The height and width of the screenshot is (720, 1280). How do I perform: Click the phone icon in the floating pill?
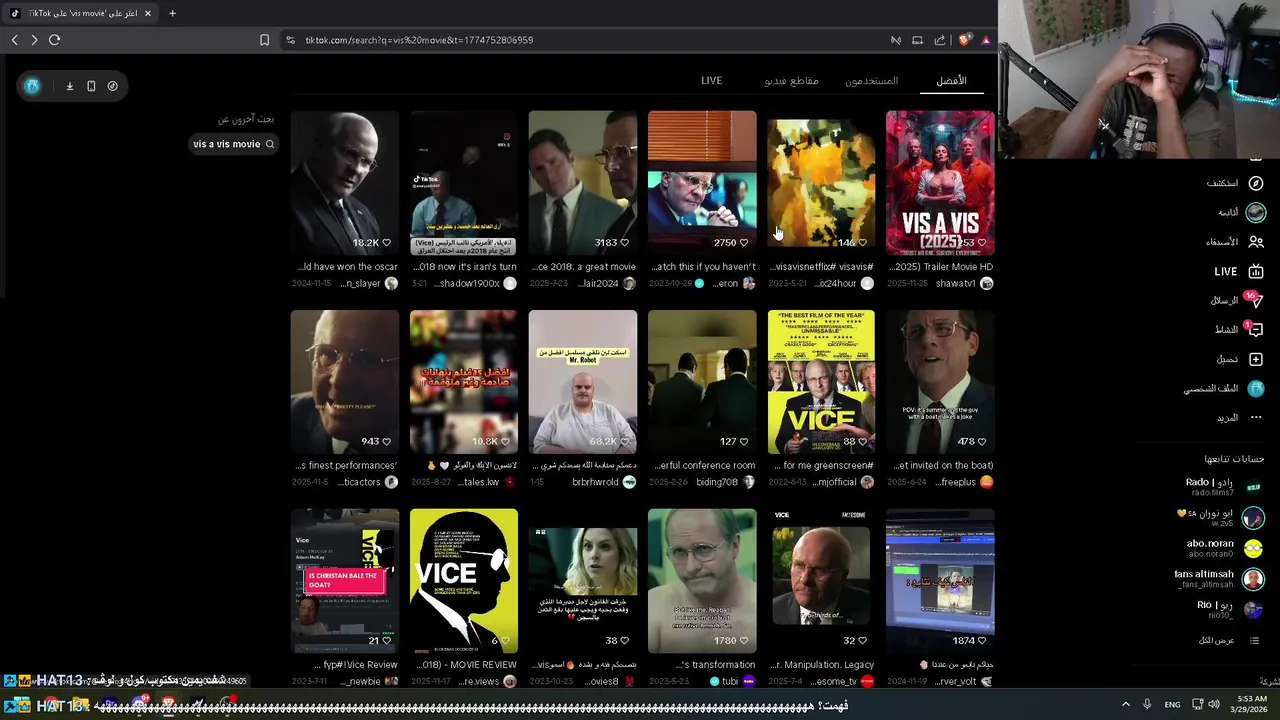(91, 86)
